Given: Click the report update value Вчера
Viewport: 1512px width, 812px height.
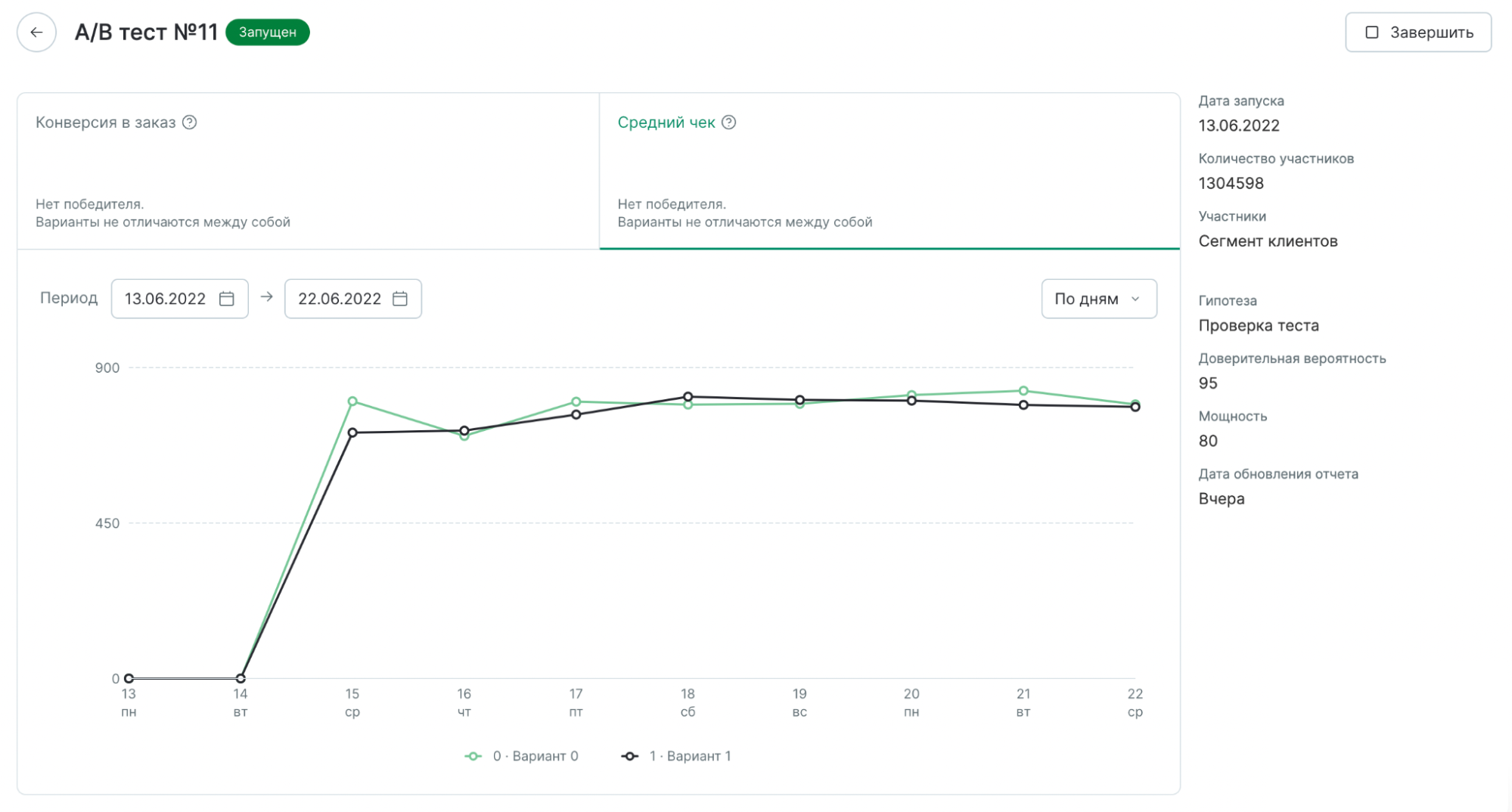Looking at the screenshot, I should click(1222, 499).
